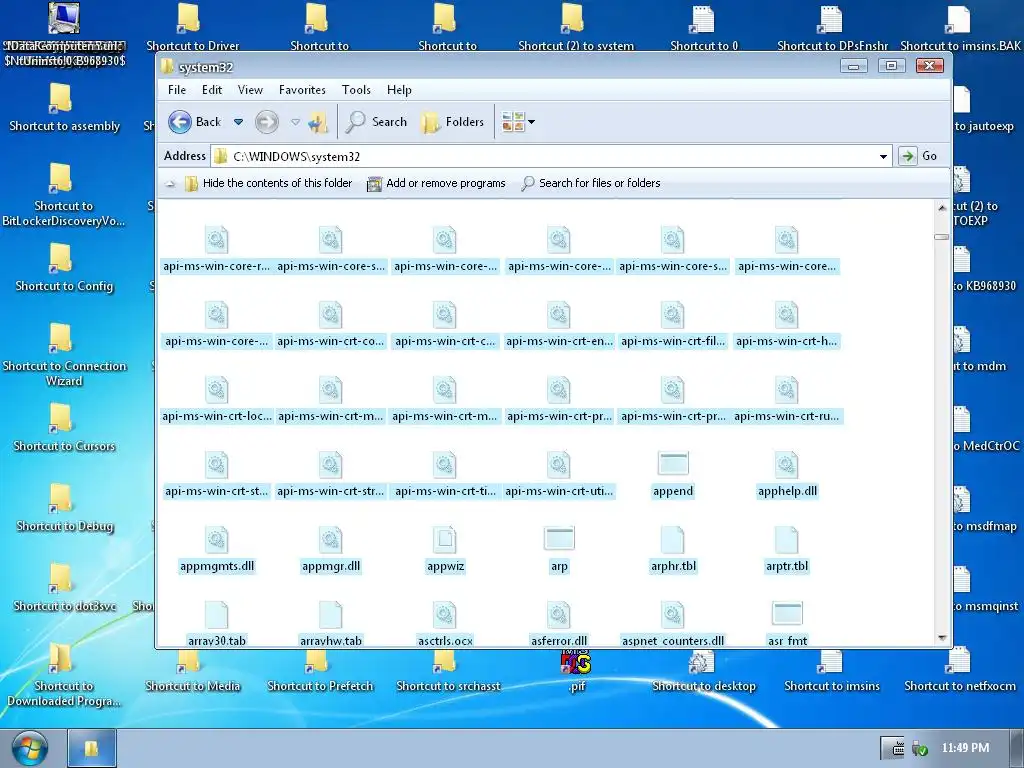
Task: Click the asr_fmt file name
Action: (x=787, y=641)
